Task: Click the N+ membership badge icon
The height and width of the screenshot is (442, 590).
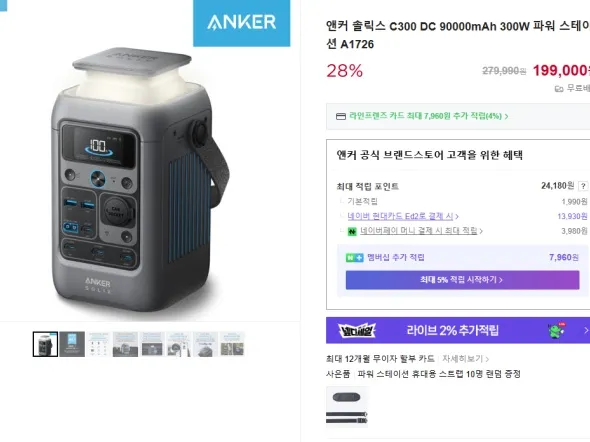Action: point(354,258)
